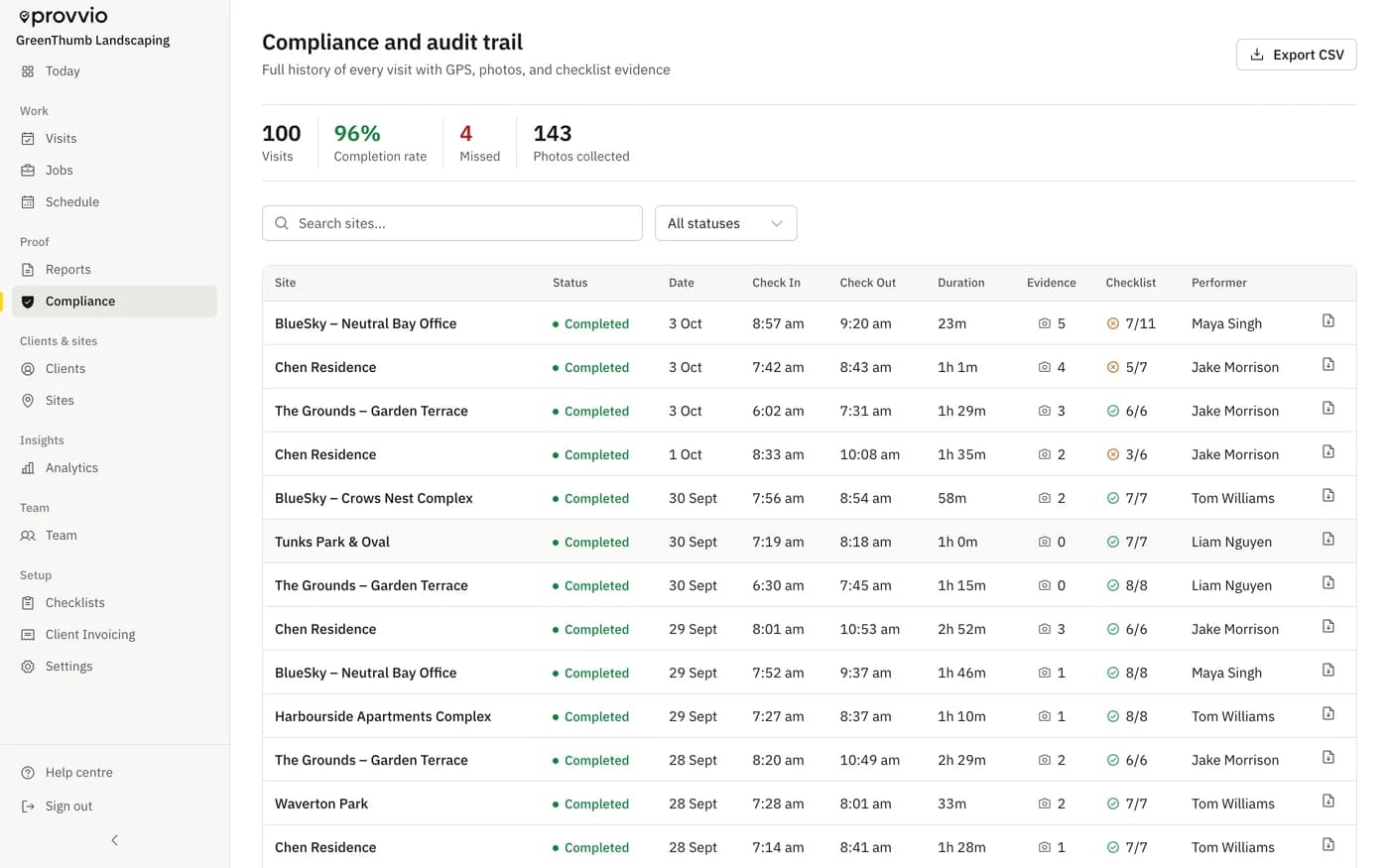The height and width of the screenshot is (868, 1389).
Task: Click the Search sites input field
Action: tap(452, 223)
